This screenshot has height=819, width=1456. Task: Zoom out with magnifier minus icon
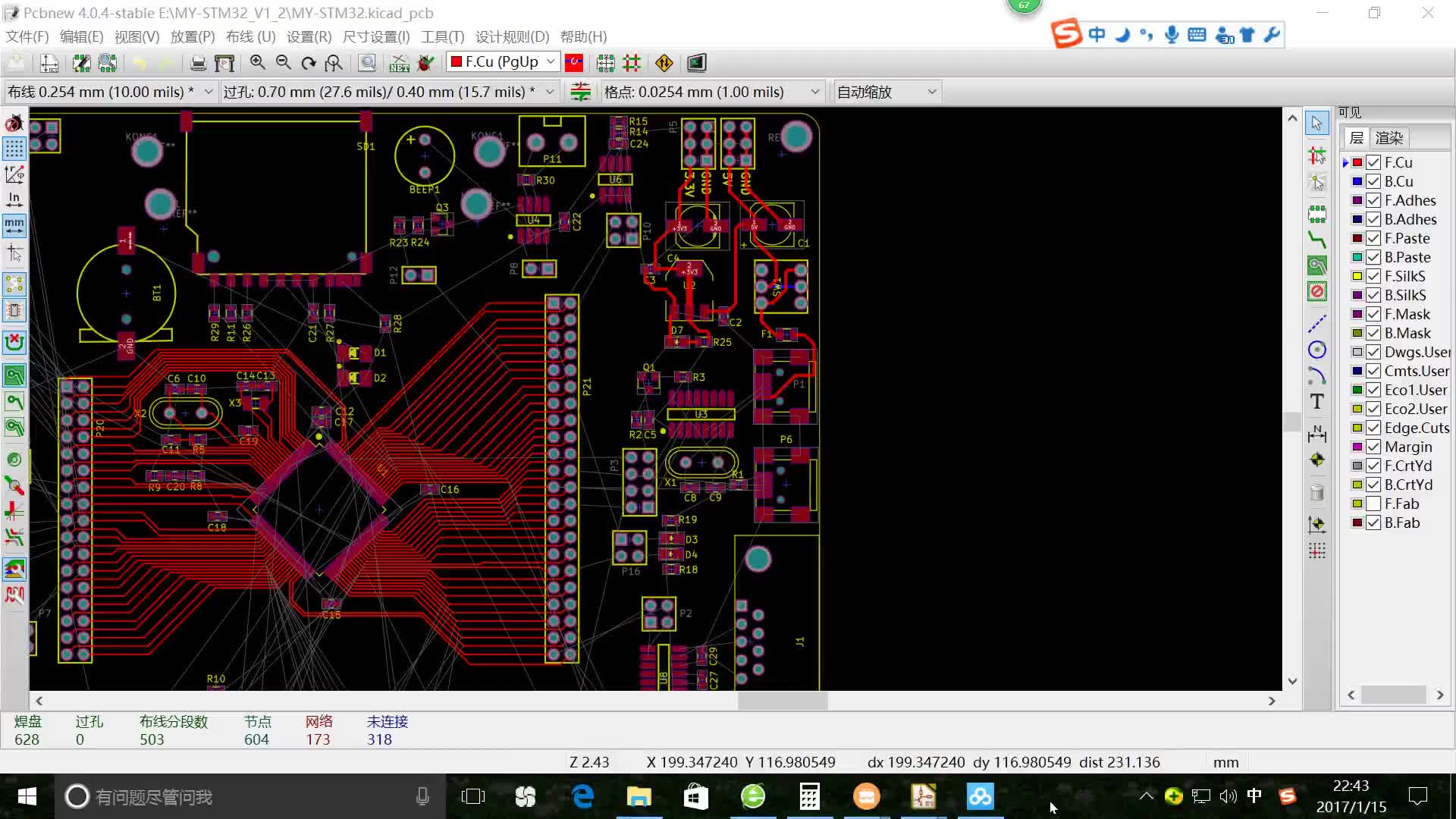pos(284,63)
